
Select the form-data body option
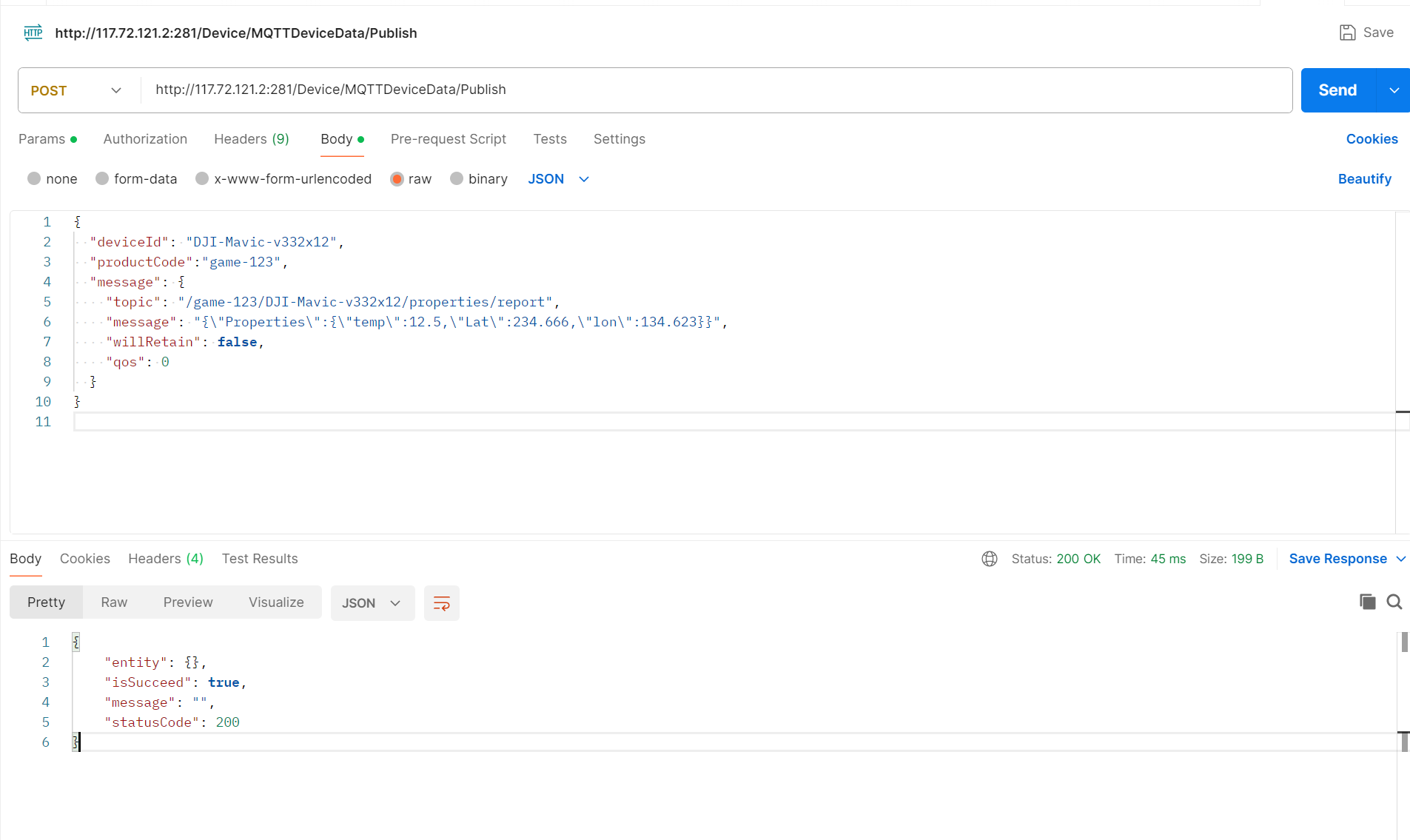tap(136, 179)
